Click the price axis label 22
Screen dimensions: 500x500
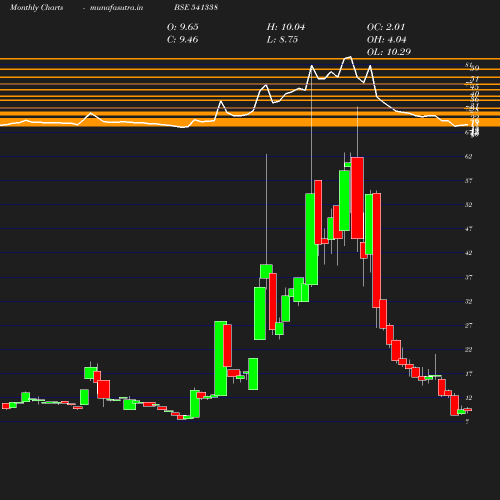(x=468, y=350)
